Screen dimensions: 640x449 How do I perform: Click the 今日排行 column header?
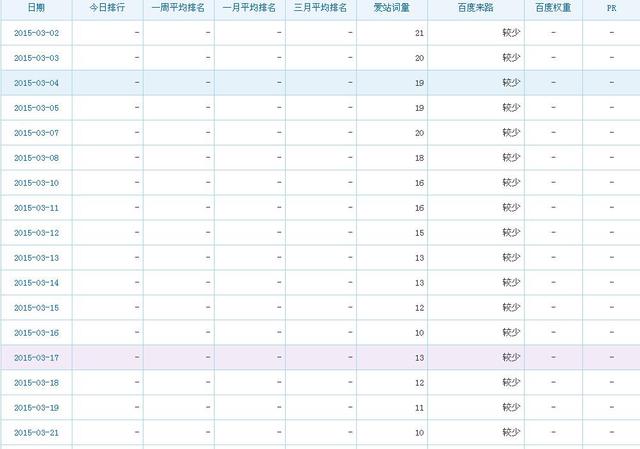click(107, 8)
